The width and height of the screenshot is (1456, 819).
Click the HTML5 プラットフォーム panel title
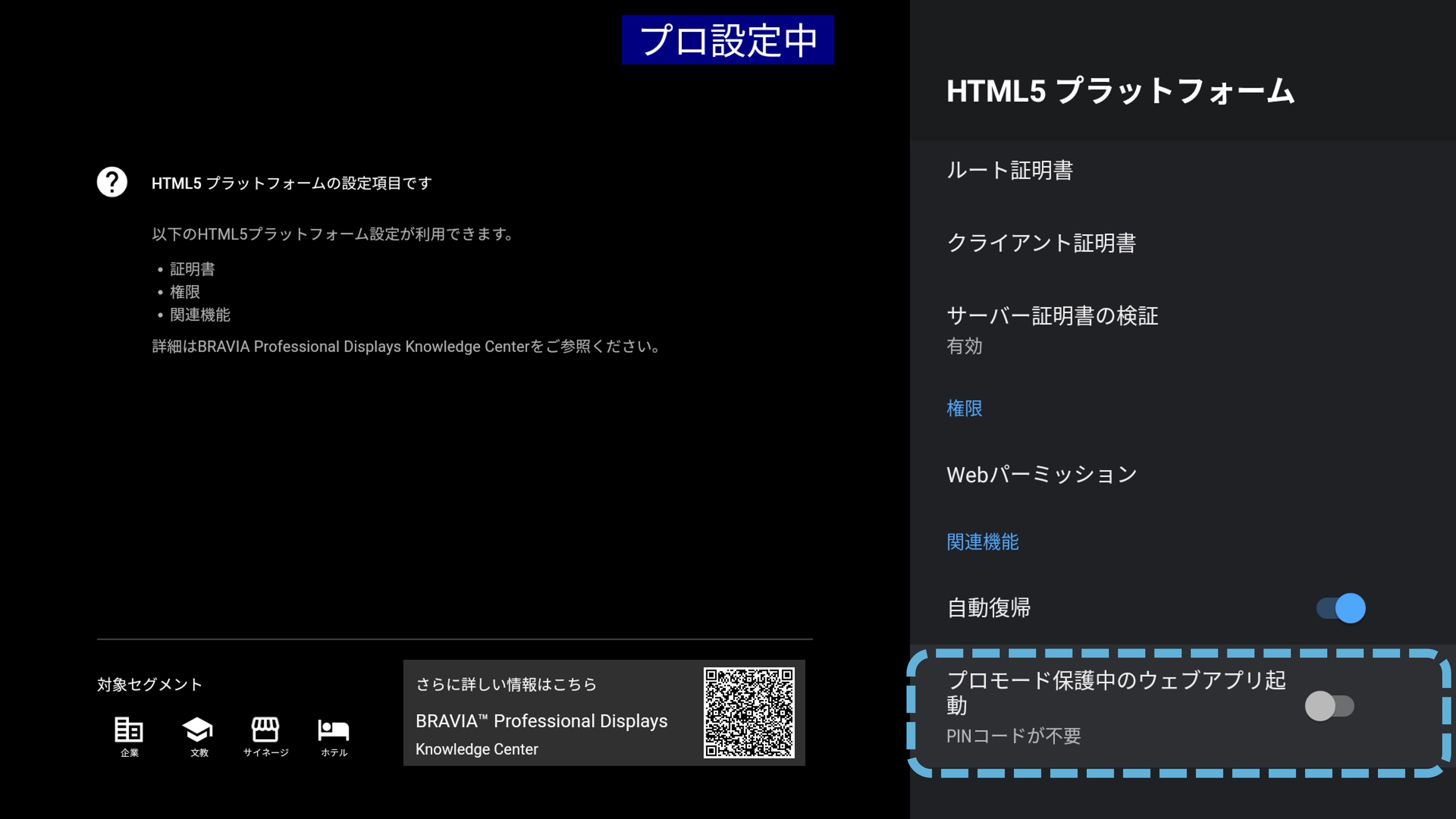click(x=1120, y=91)
